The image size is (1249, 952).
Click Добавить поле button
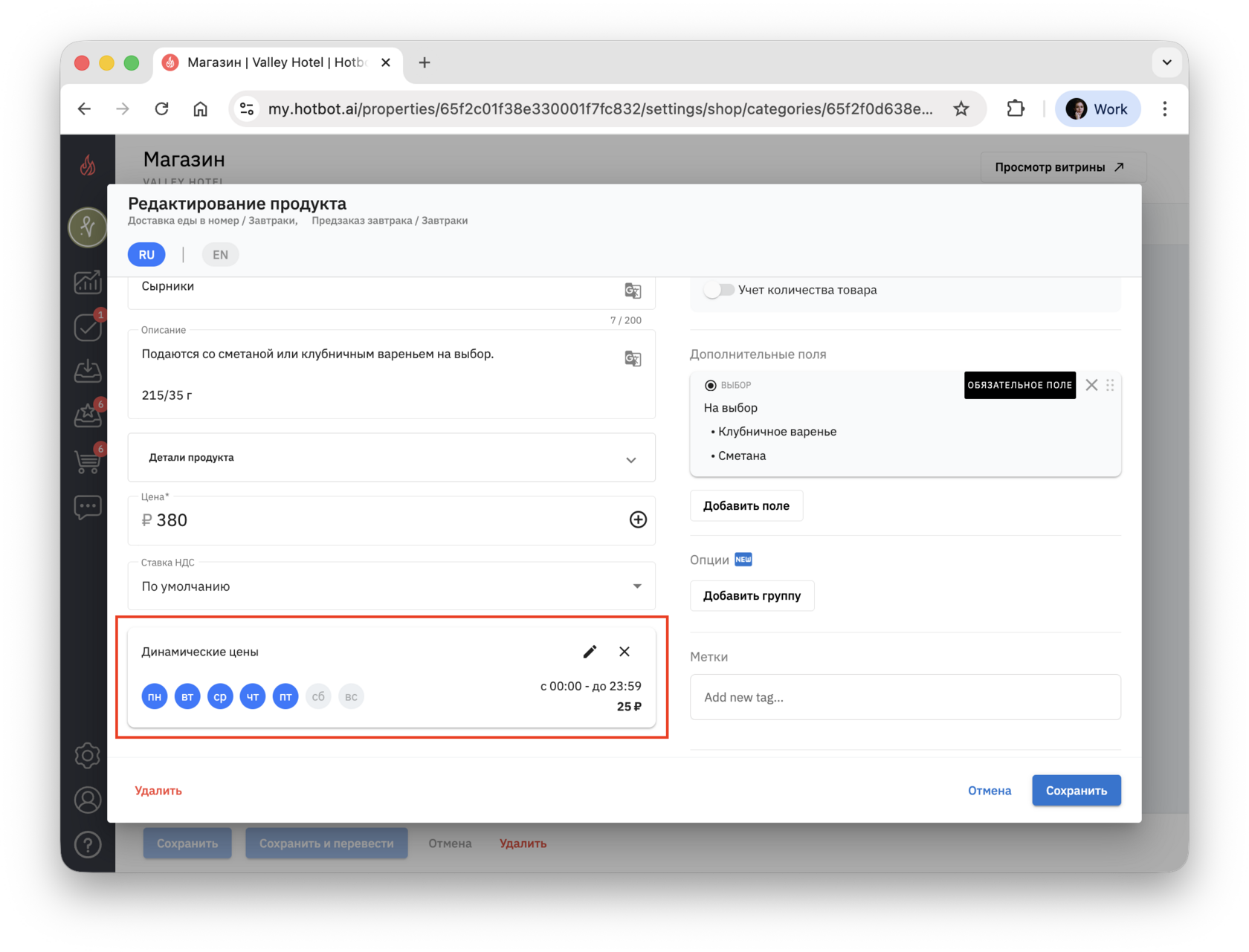click(746, 506)
